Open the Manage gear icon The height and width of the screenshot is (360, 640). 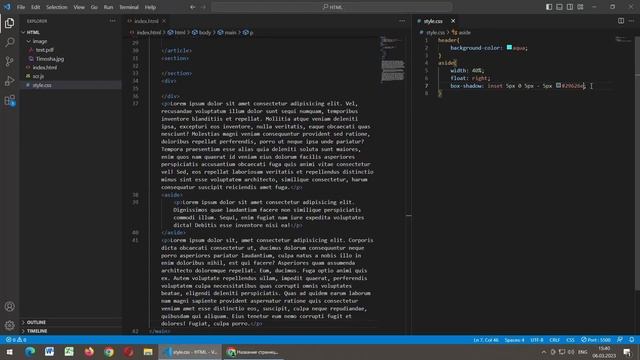[x=9, y=325]
